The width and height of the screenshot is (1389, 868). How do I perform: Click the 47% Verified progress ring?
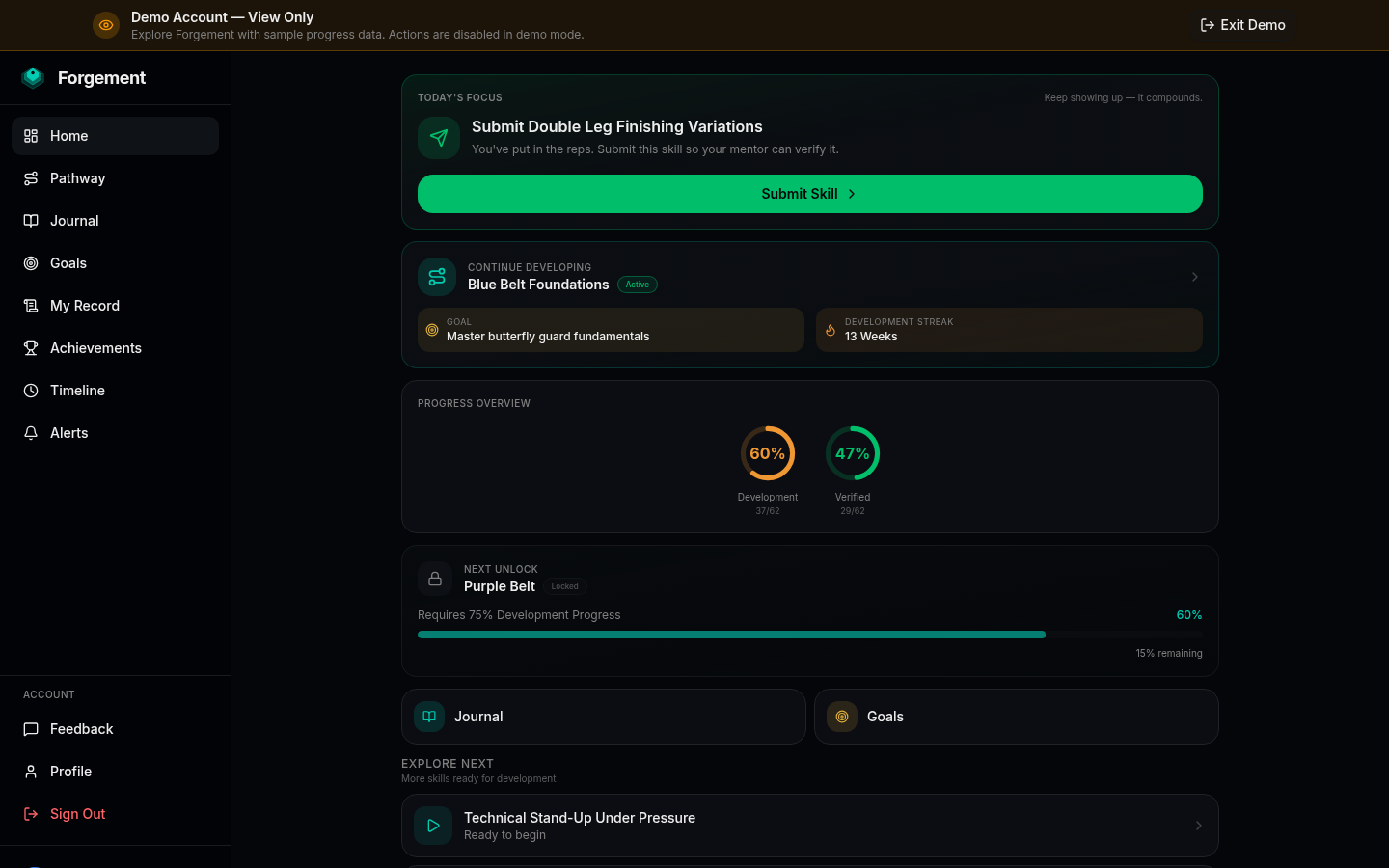[853, 453]
